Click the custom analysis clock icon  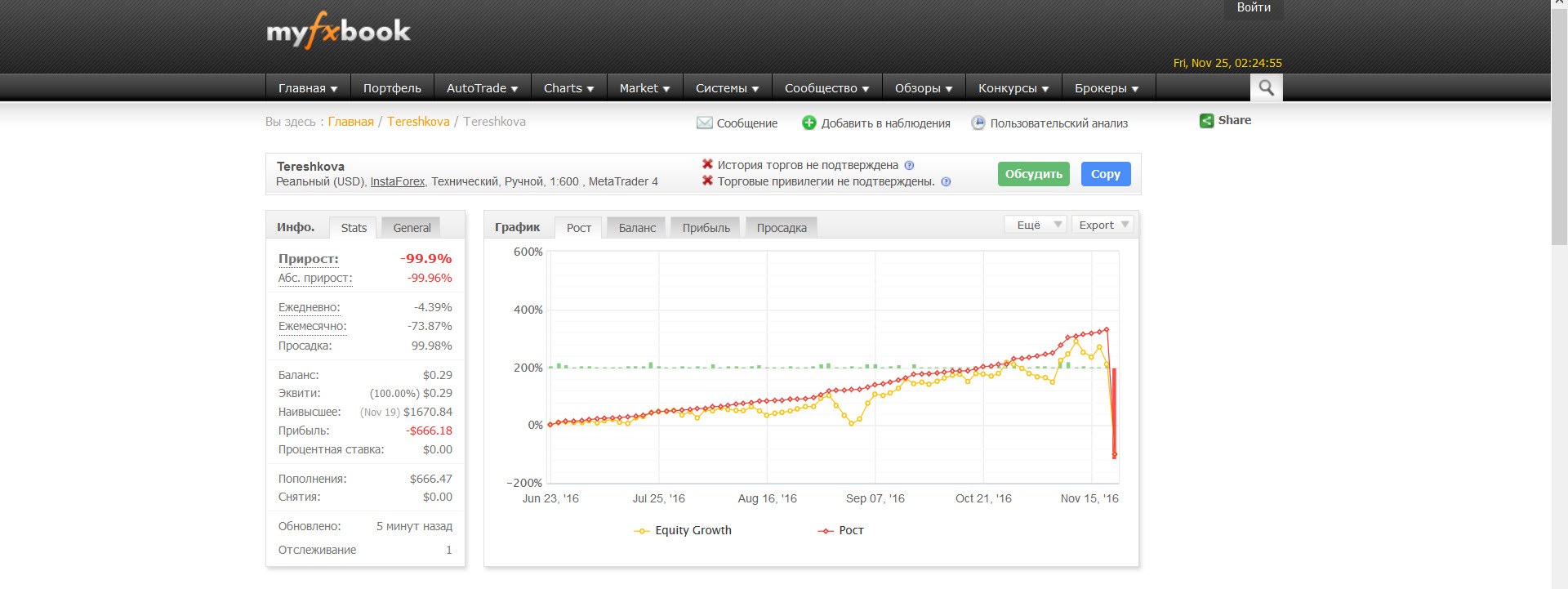(x=978, y=123)
